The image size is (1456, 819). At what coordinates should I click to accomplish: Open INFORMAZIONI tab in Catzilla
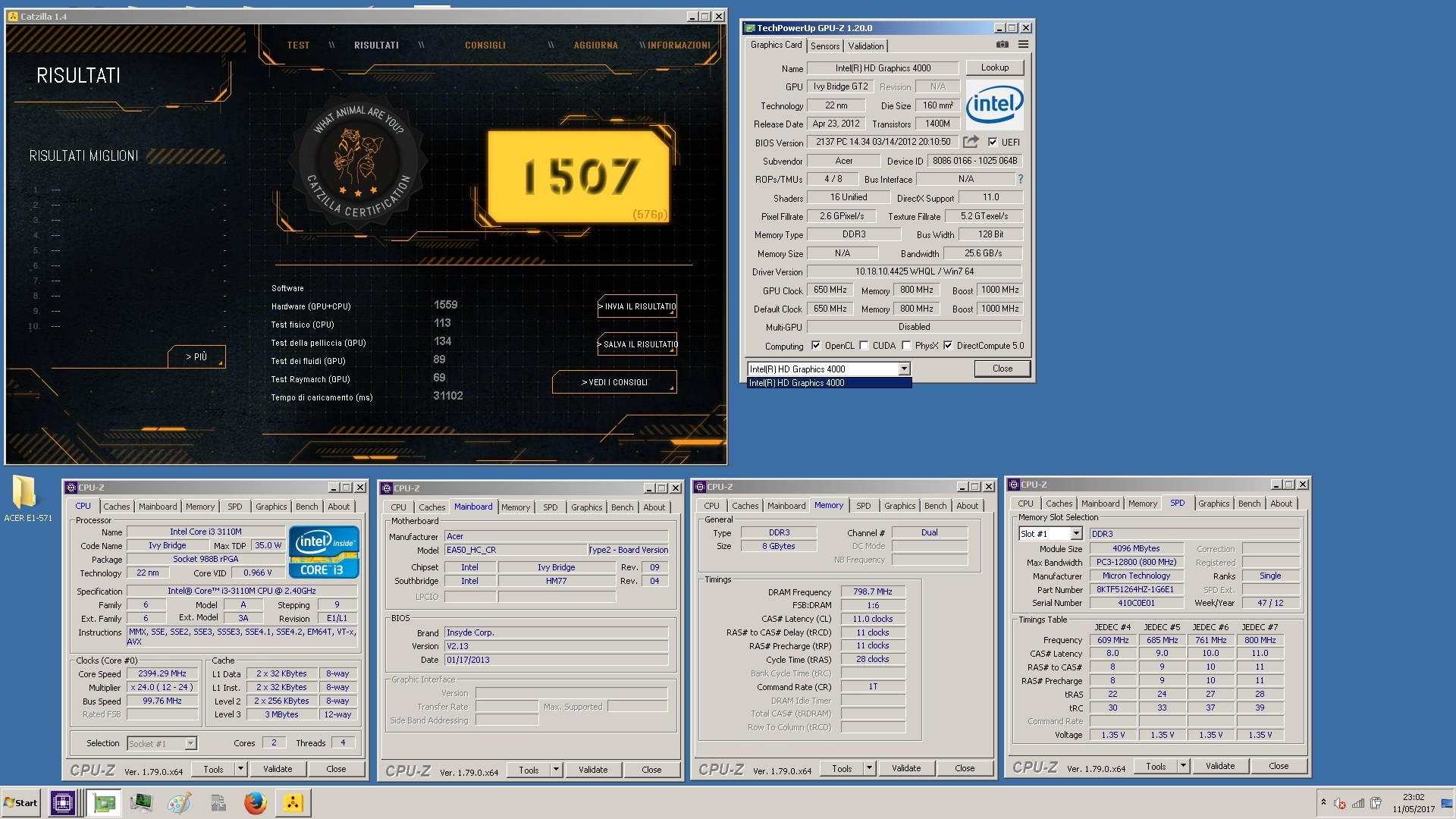click(679, 45)
